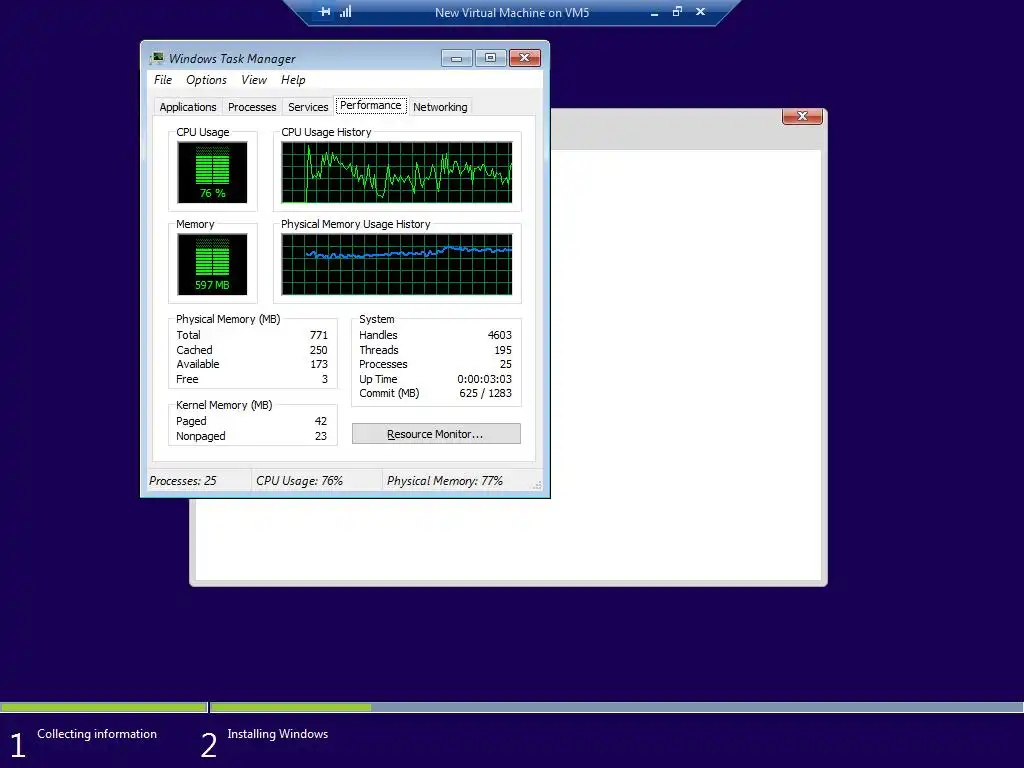Click the Physical Memory Usage History graph
The width and height of the screenshot is (1024, 768).
(x=396, y=264)
